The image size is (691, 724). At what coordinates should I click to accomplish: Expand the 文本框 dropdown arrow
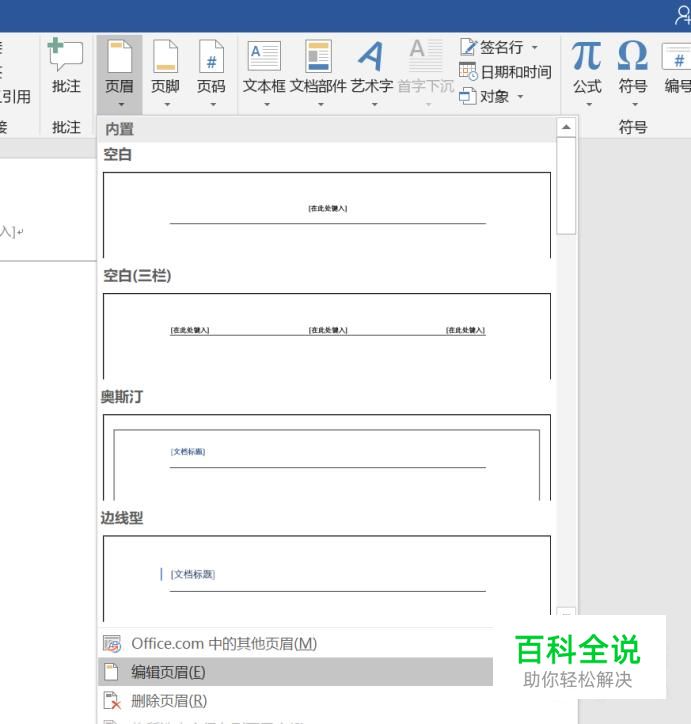pos(266,105)
